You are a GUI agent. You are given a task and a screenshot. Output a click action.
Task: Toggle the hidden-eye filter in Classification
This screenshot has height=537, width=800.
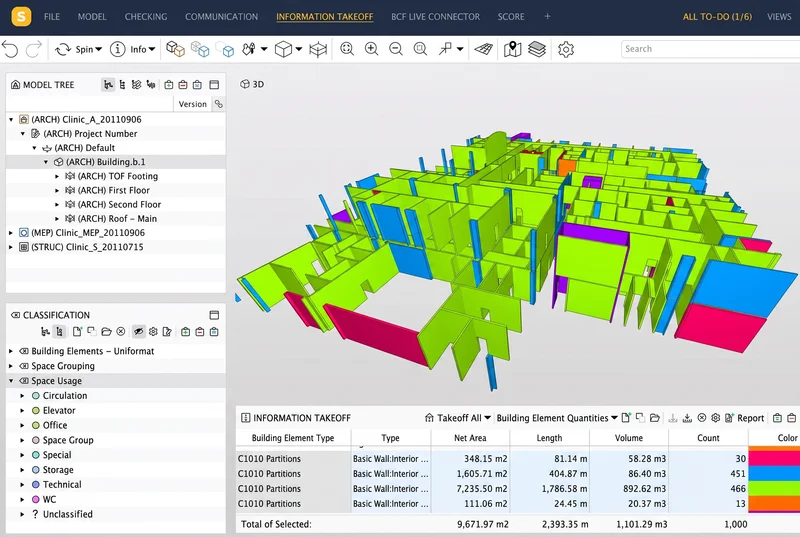coord(138,331)
